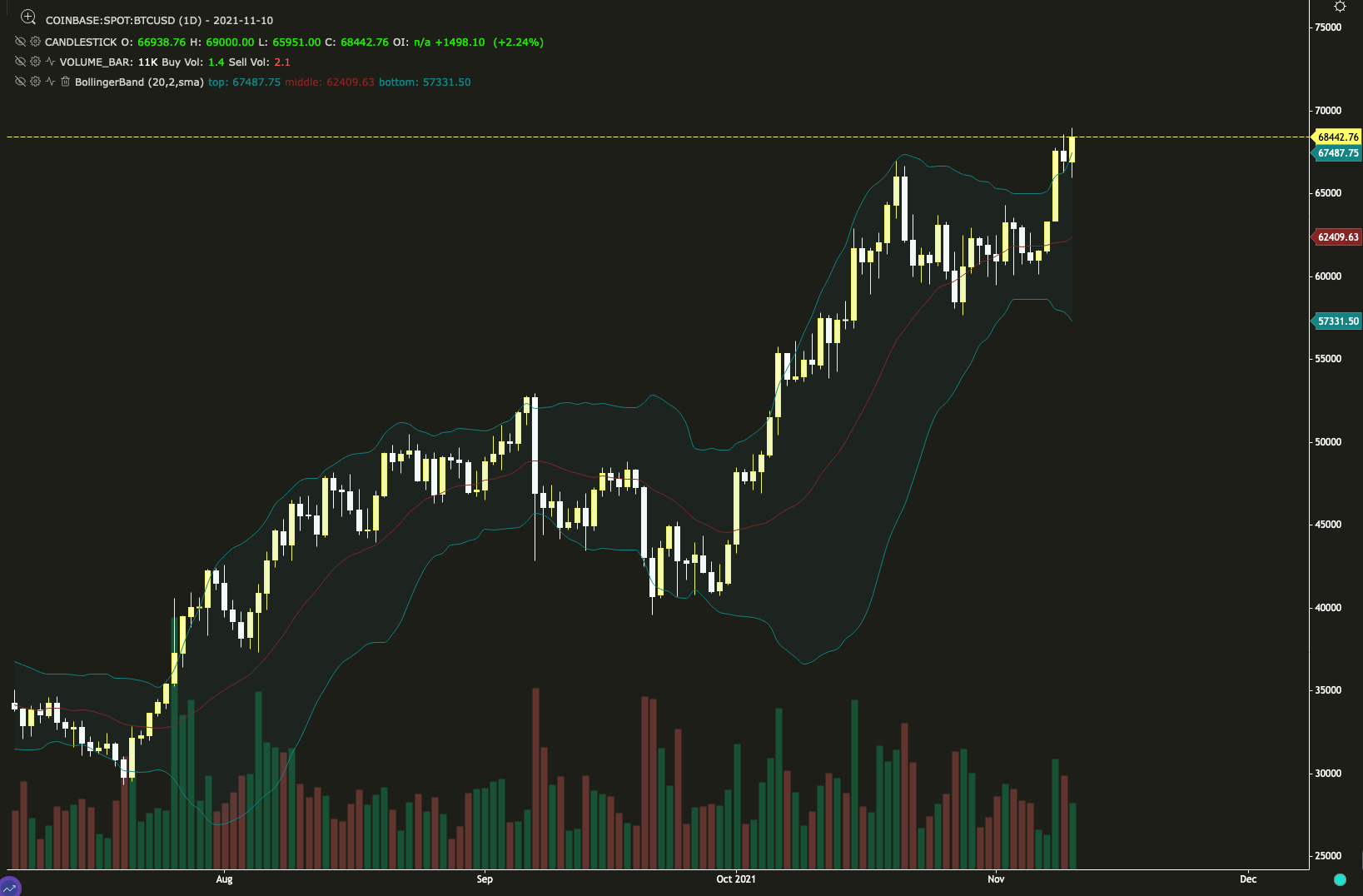
Task: Click the Dec label on the time axis
Action: (x=1248, y=879)
